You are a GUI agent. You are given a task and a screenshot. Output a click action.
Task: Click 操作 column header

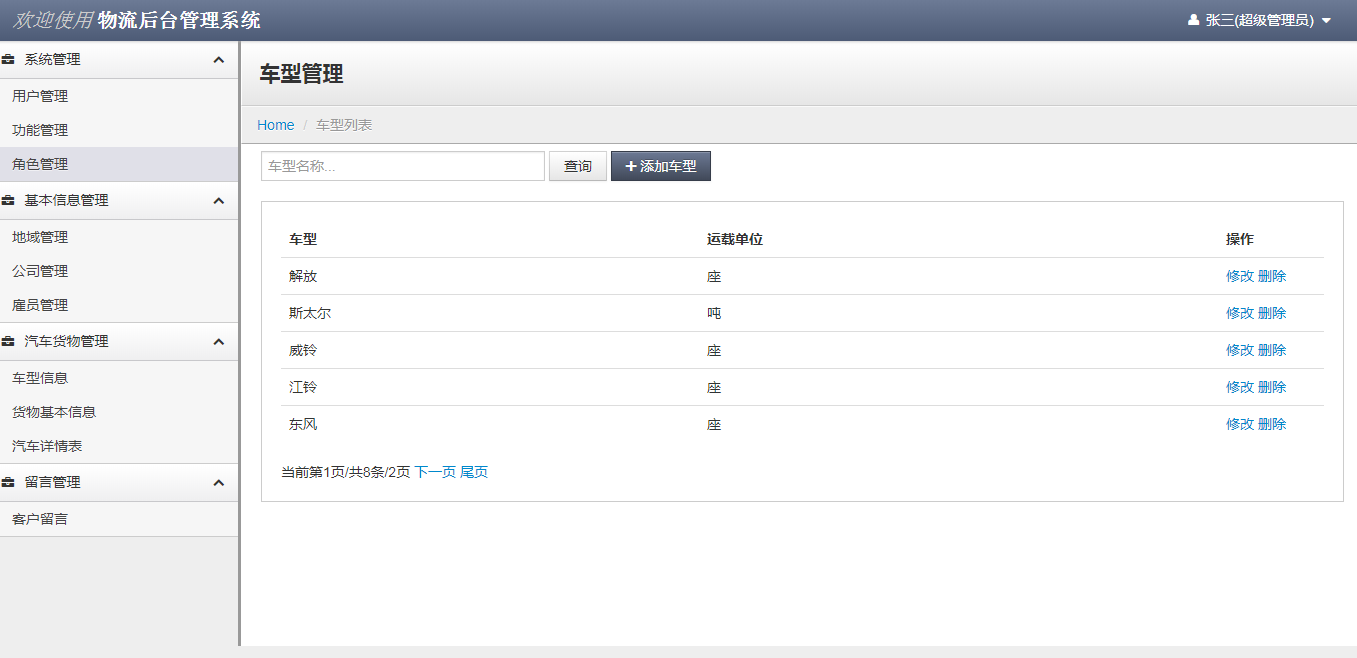[1240, 239]
